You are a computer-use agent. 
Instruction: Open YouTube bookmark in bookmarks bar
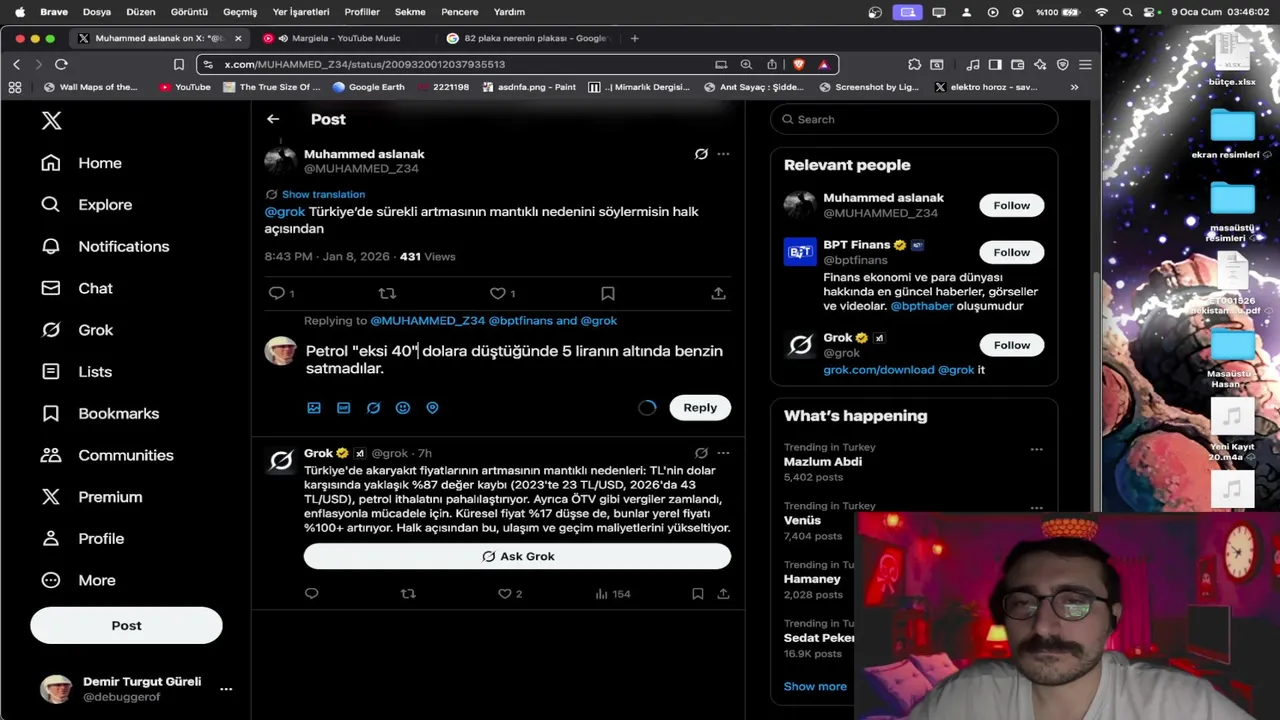point(185,87)
